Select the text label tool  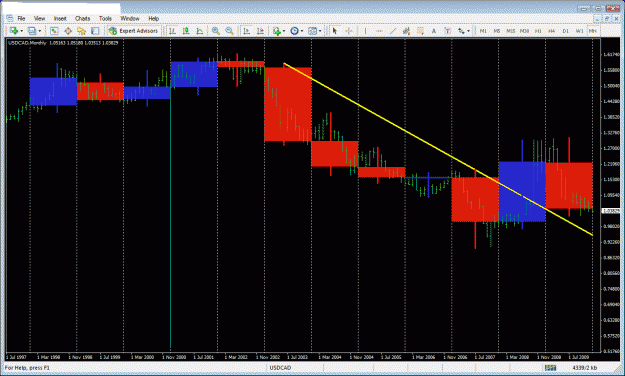448,31
